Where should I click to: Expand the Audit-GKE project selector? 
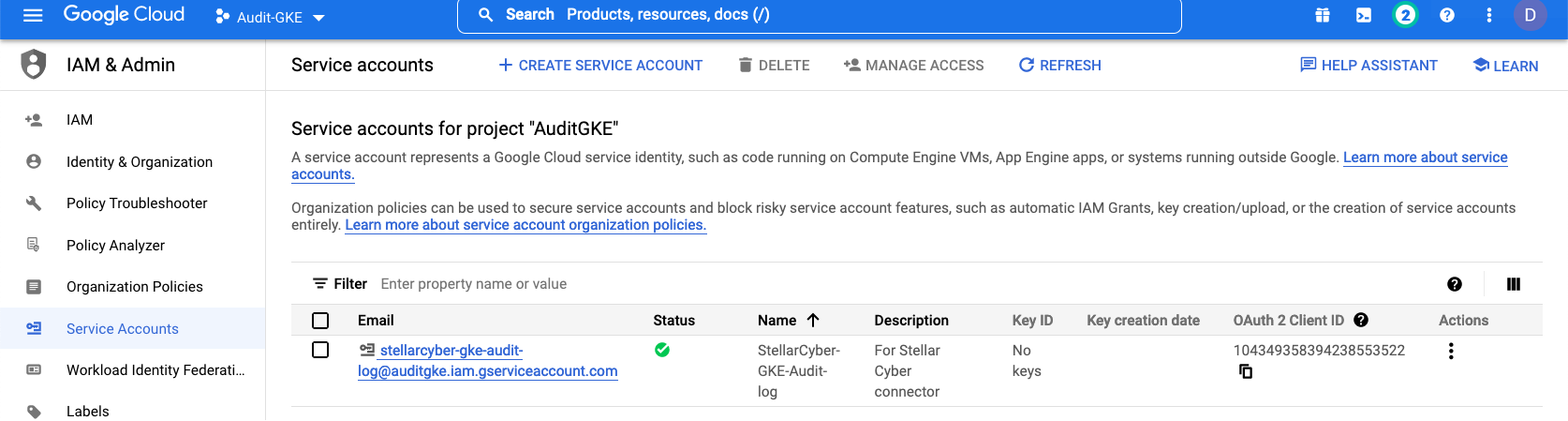(x=270, y=17)
